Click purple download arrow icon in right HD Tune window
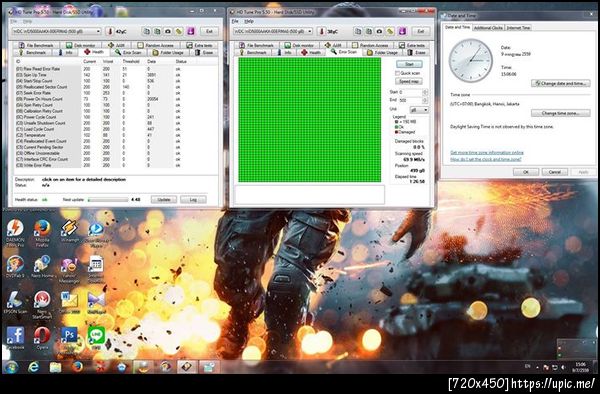The width and height of the screenshot is (600, 394). 402,31
